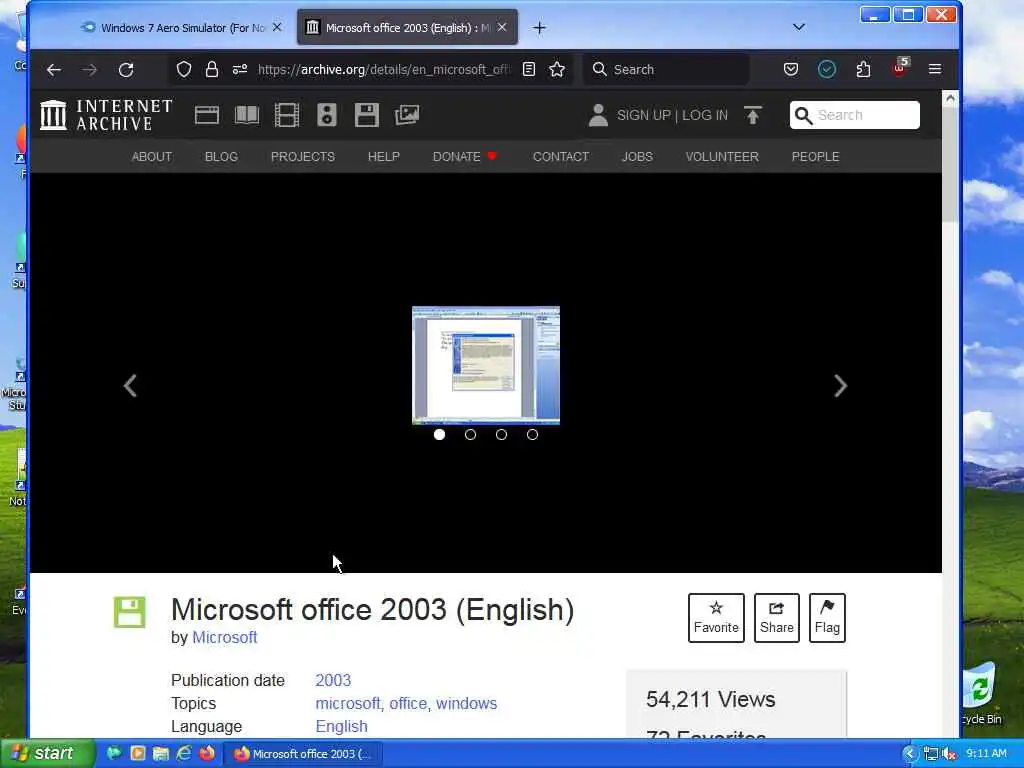Screen dimensions: 1024x768
Task: Open the PROJECTS menu item
Action: [x=303, y=157]
